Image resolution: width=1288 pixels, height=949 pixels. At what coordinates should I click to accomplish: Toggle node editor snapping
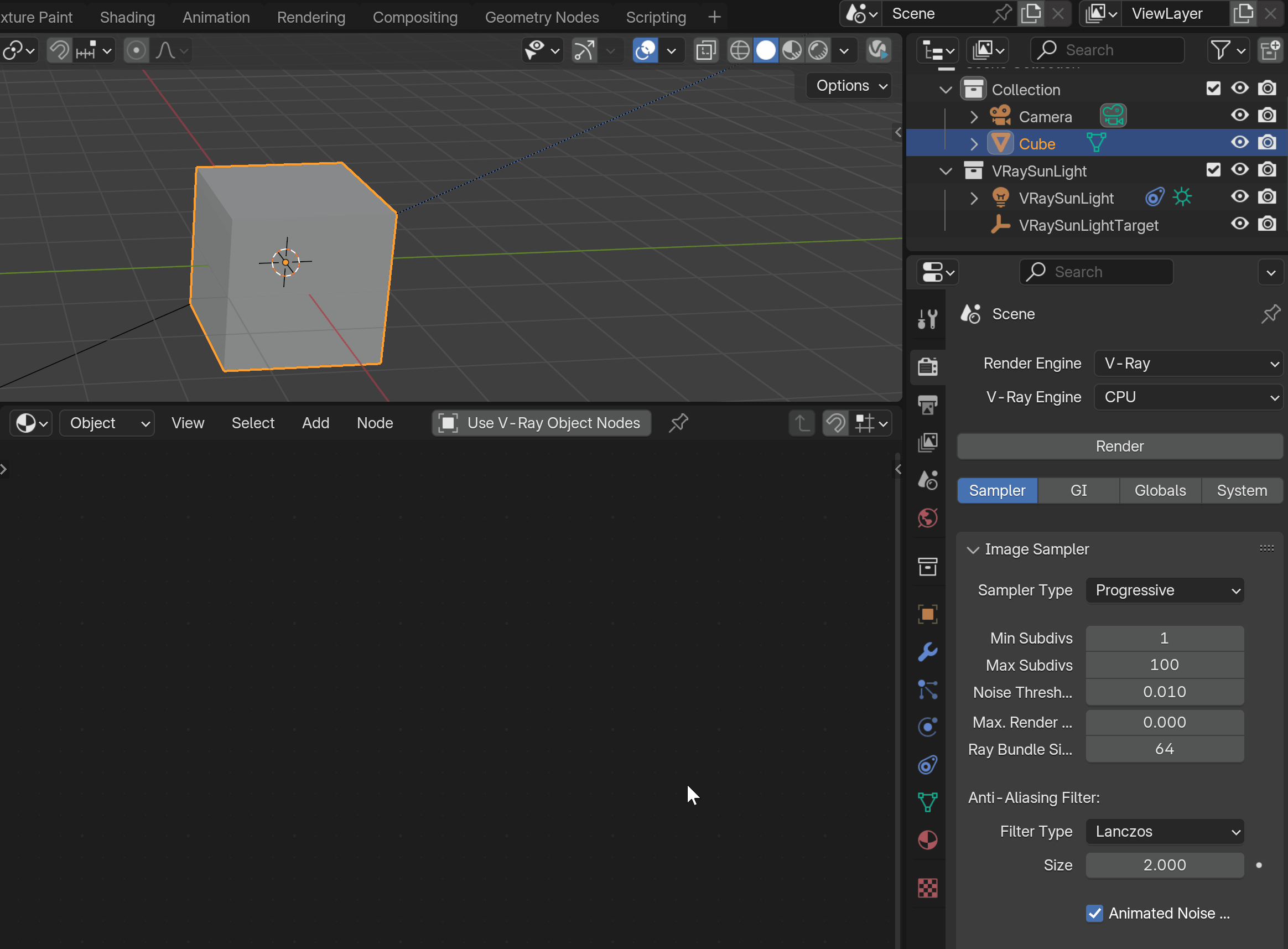tap(835, 423)
